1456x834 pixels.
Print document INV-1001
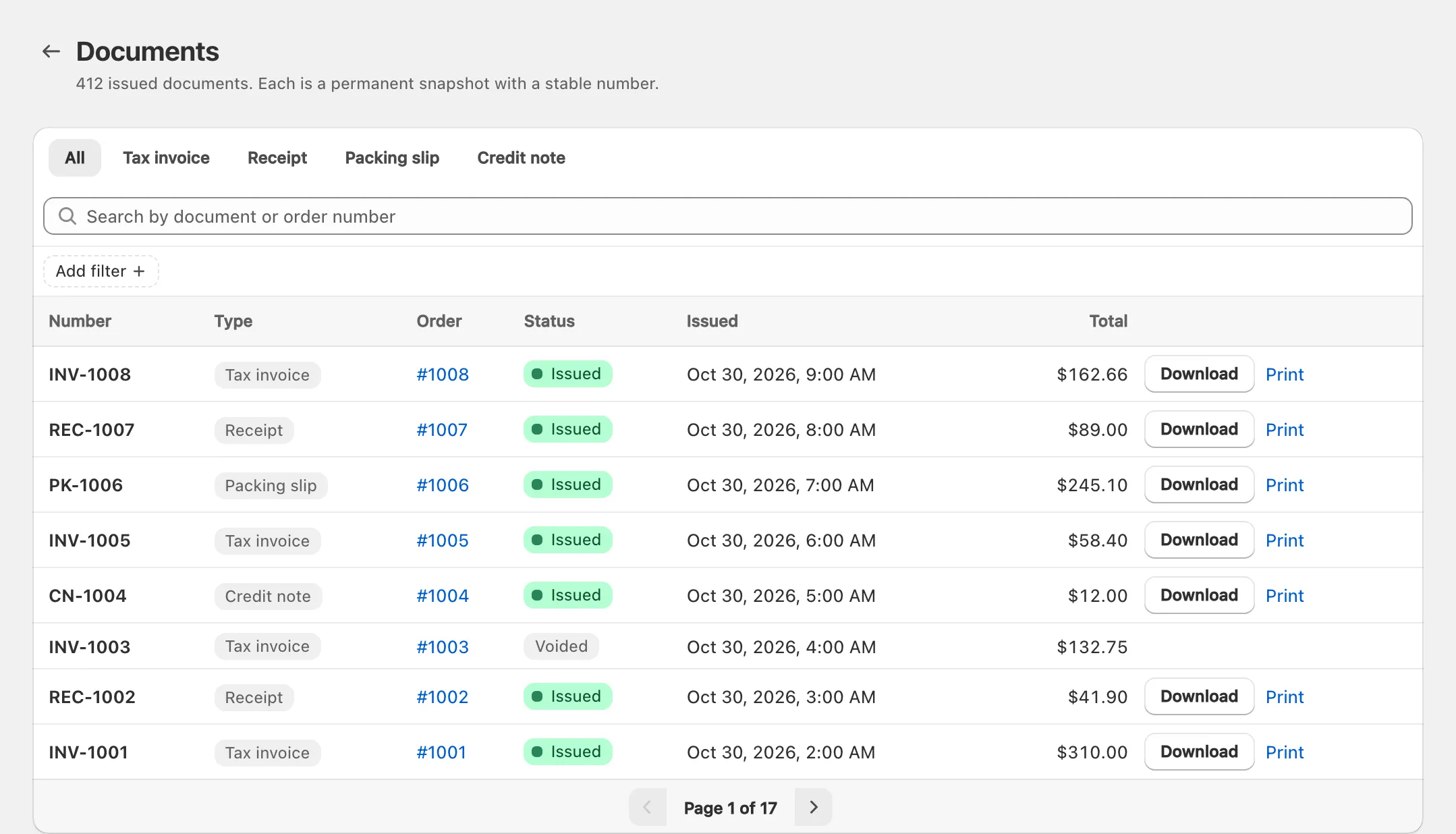(x=1285, y=752)
